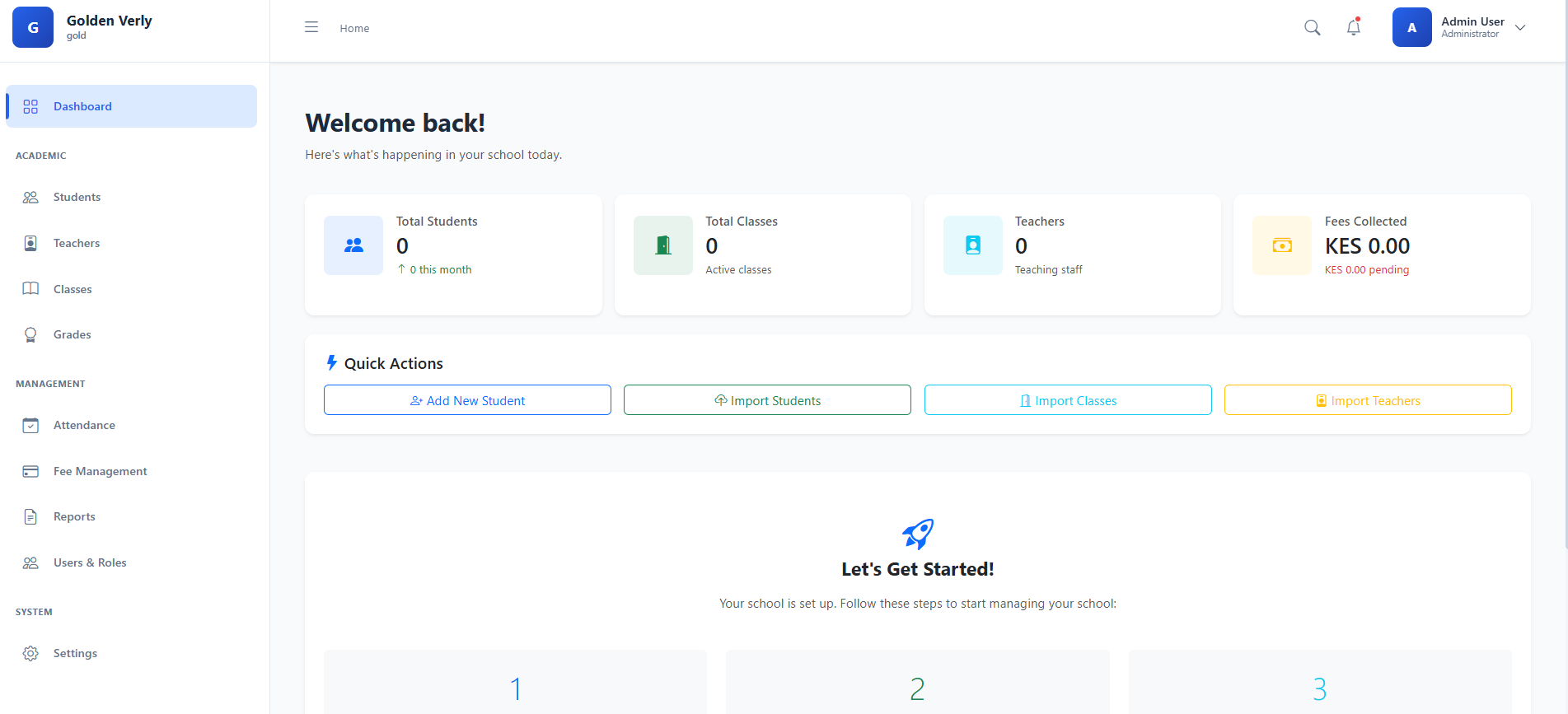The image size is (1568, 714).
Task: Click the Admin User name label
Action: [x=1472, y=21]
